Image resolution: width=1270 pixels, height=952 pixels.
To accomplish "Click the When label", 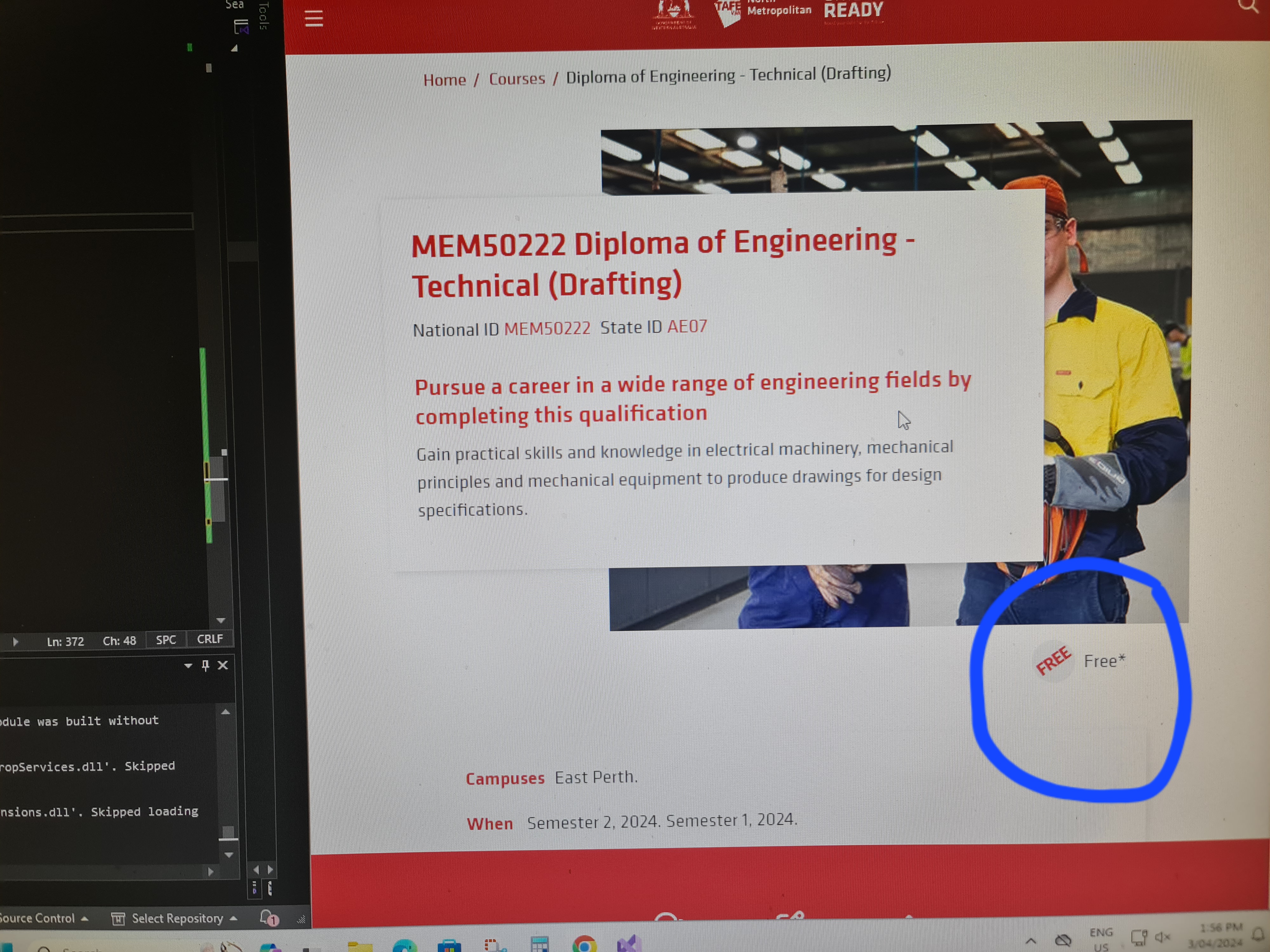I will tap(490, 823).
